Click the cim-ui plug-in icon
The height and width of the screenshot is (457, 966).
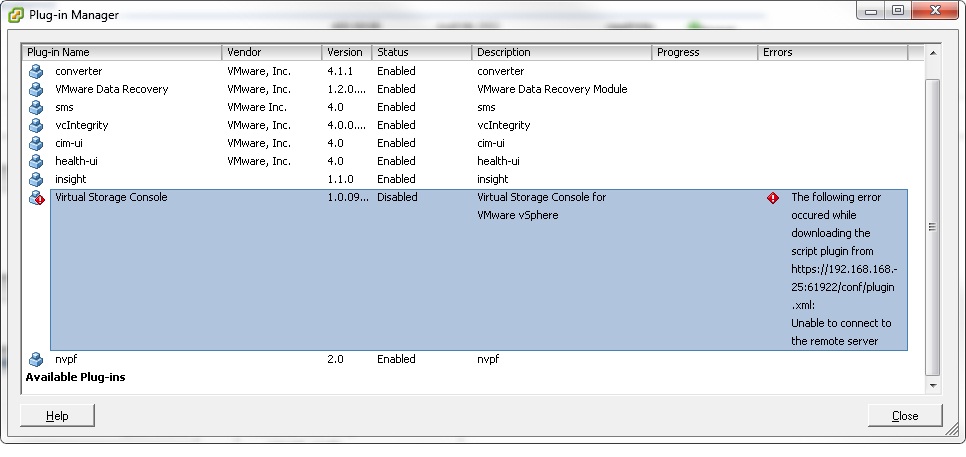[36, 143]
